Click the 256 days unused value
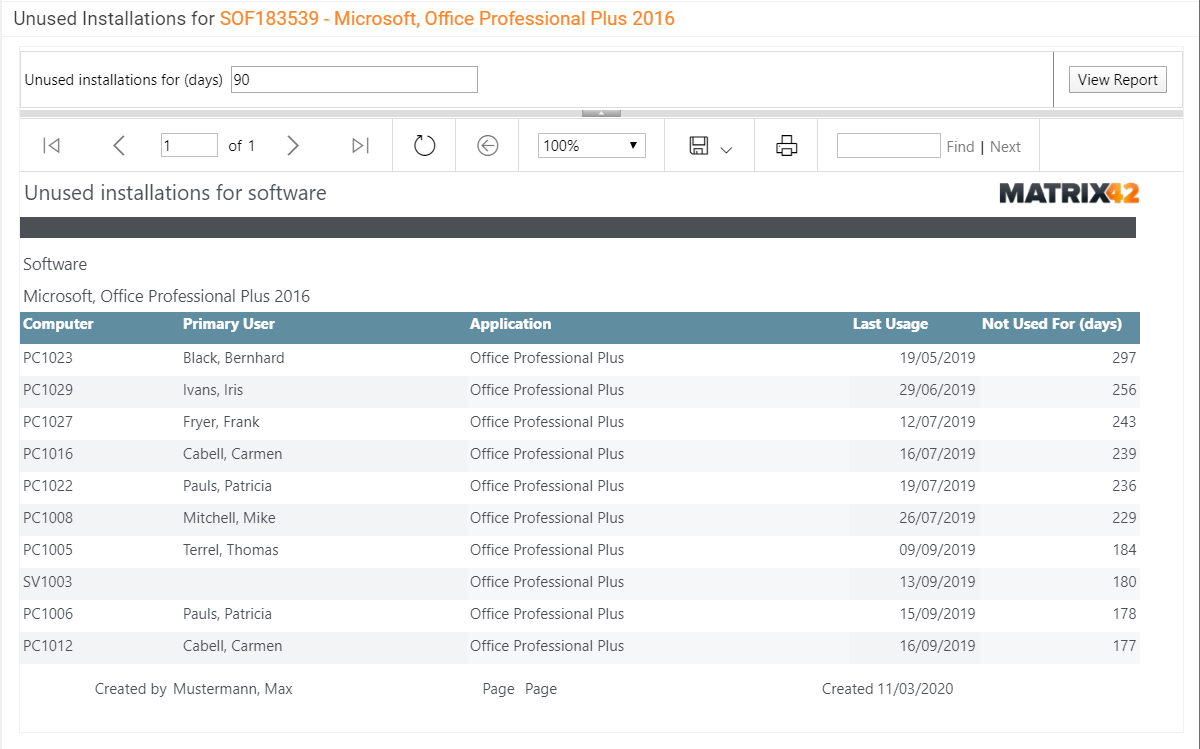Screen dimensions: 1200x749 1124,390
